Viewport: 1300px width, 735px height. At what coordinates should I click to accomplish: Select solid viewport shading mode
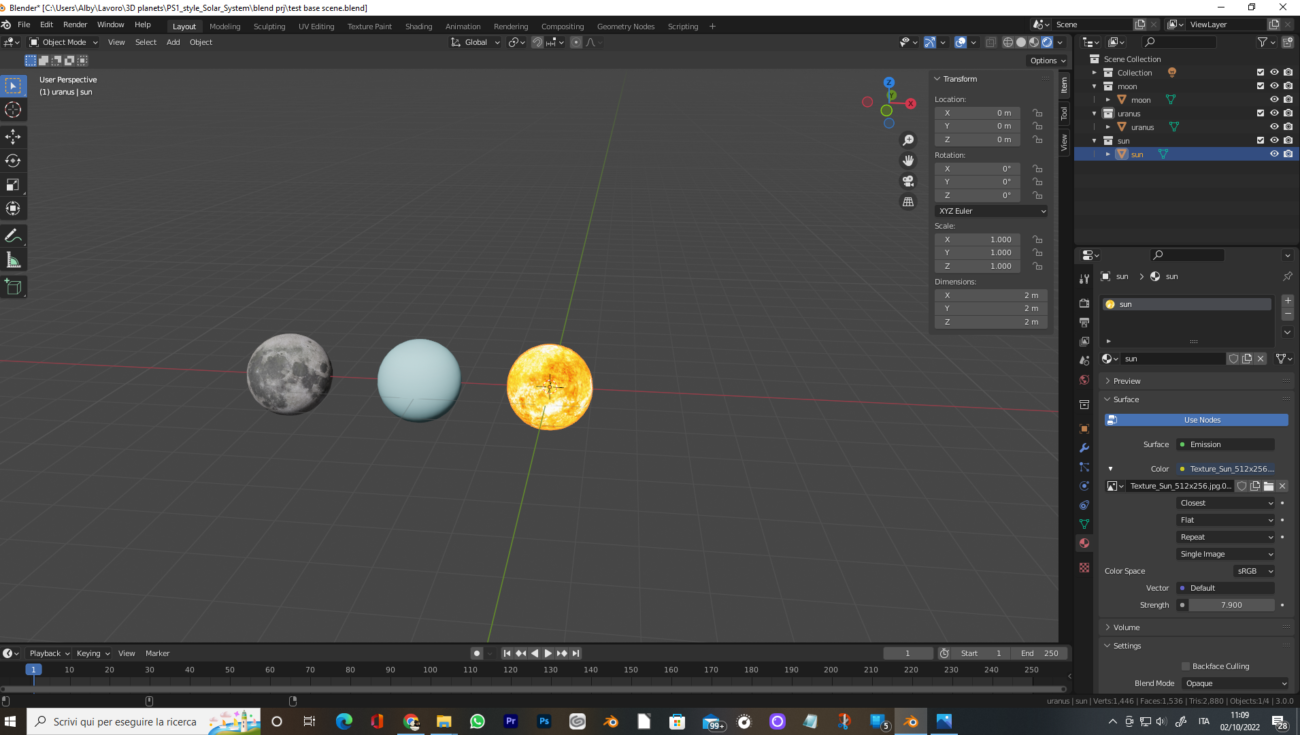(x=1021, y=42)
